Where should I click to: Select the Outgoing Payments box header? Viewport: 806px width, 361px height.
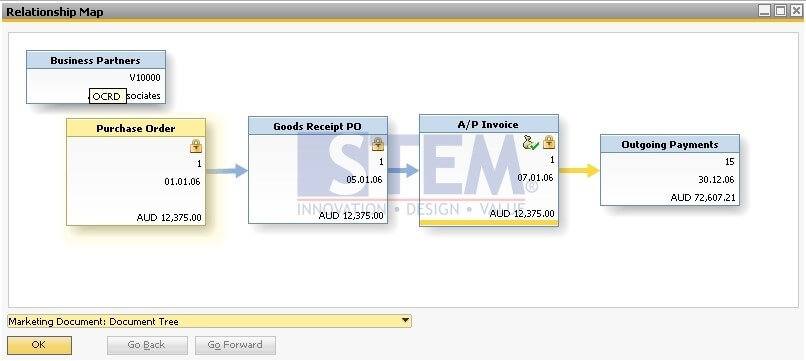[x=670, y=144]
